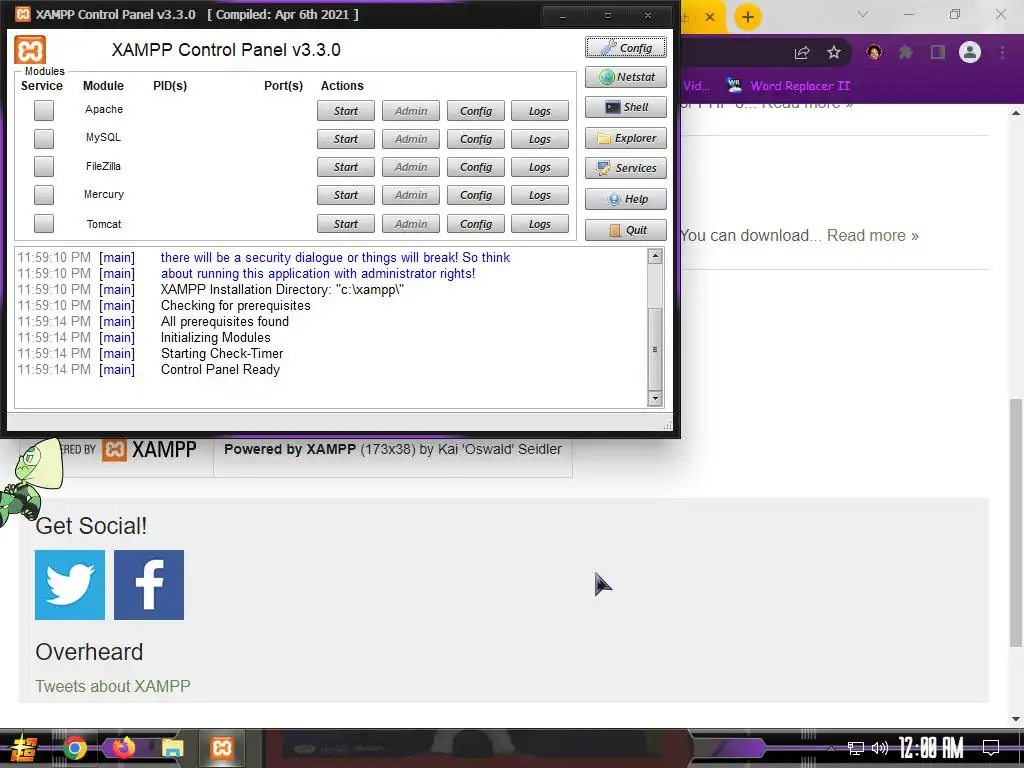
Task: Click the XAMPP logo in the control panel
Action: [30, 50]
